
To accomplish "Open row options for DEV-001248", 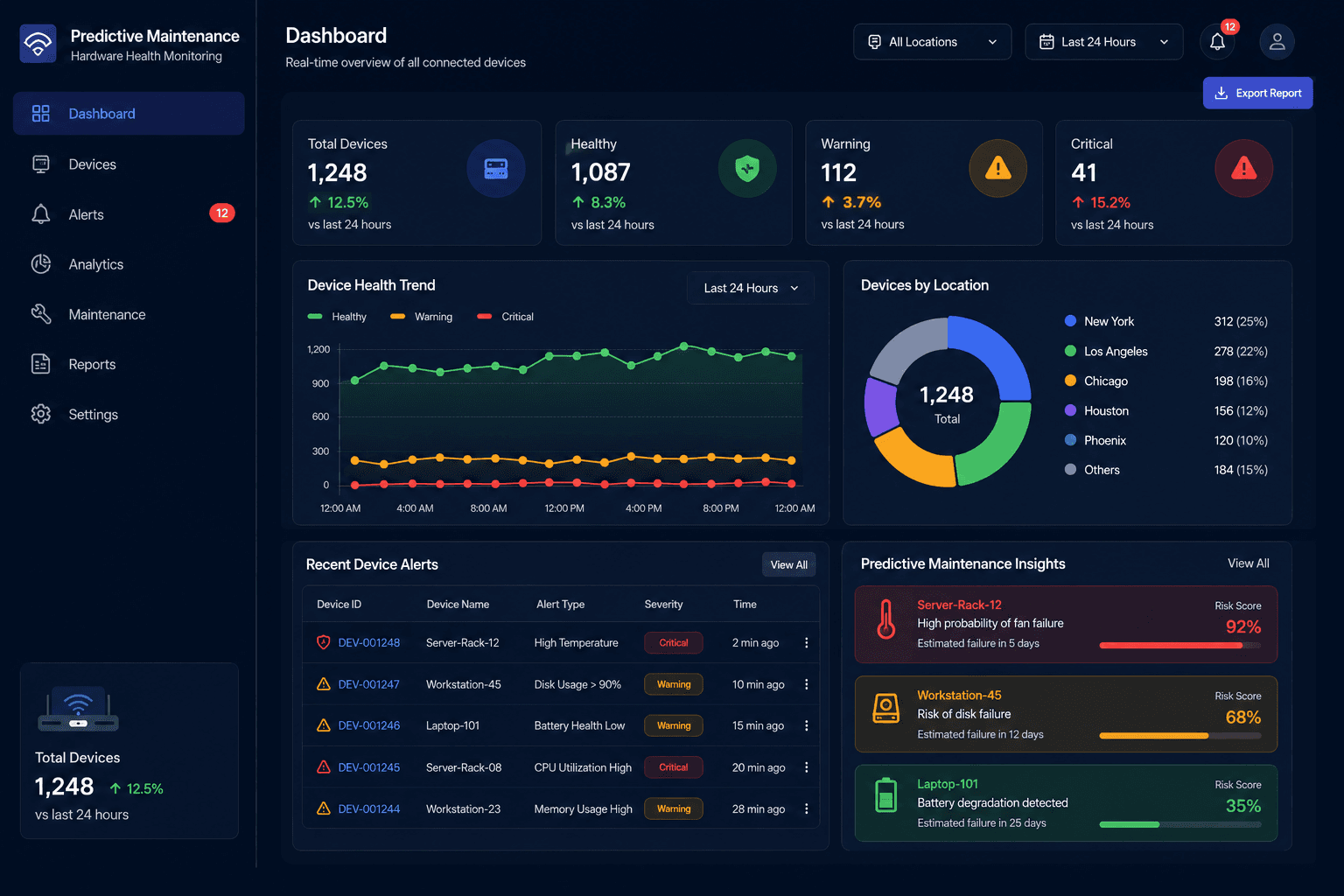I will pos(806,643).
